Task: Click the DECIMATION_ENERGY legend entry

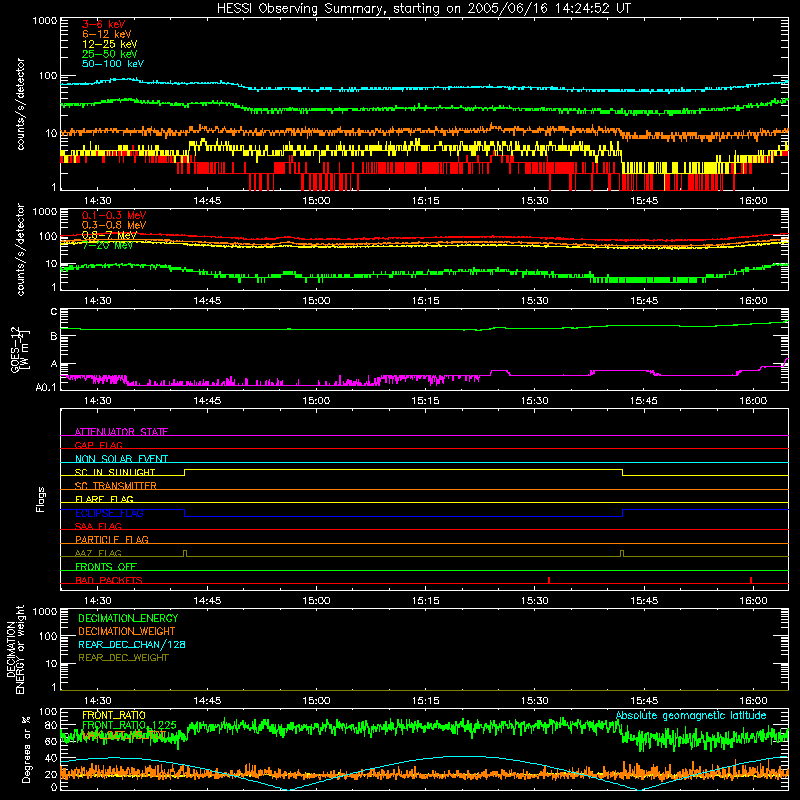Action: pyautogui.click(x=128, y=618)
